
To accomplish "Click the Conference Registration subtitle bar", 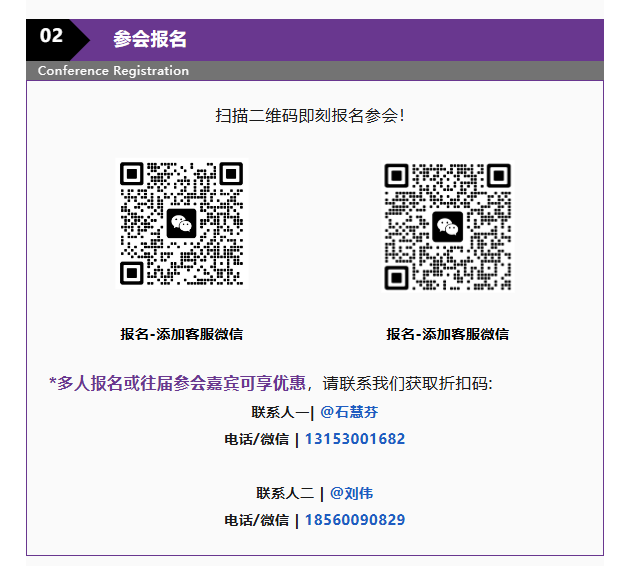I will coord(113,71).
